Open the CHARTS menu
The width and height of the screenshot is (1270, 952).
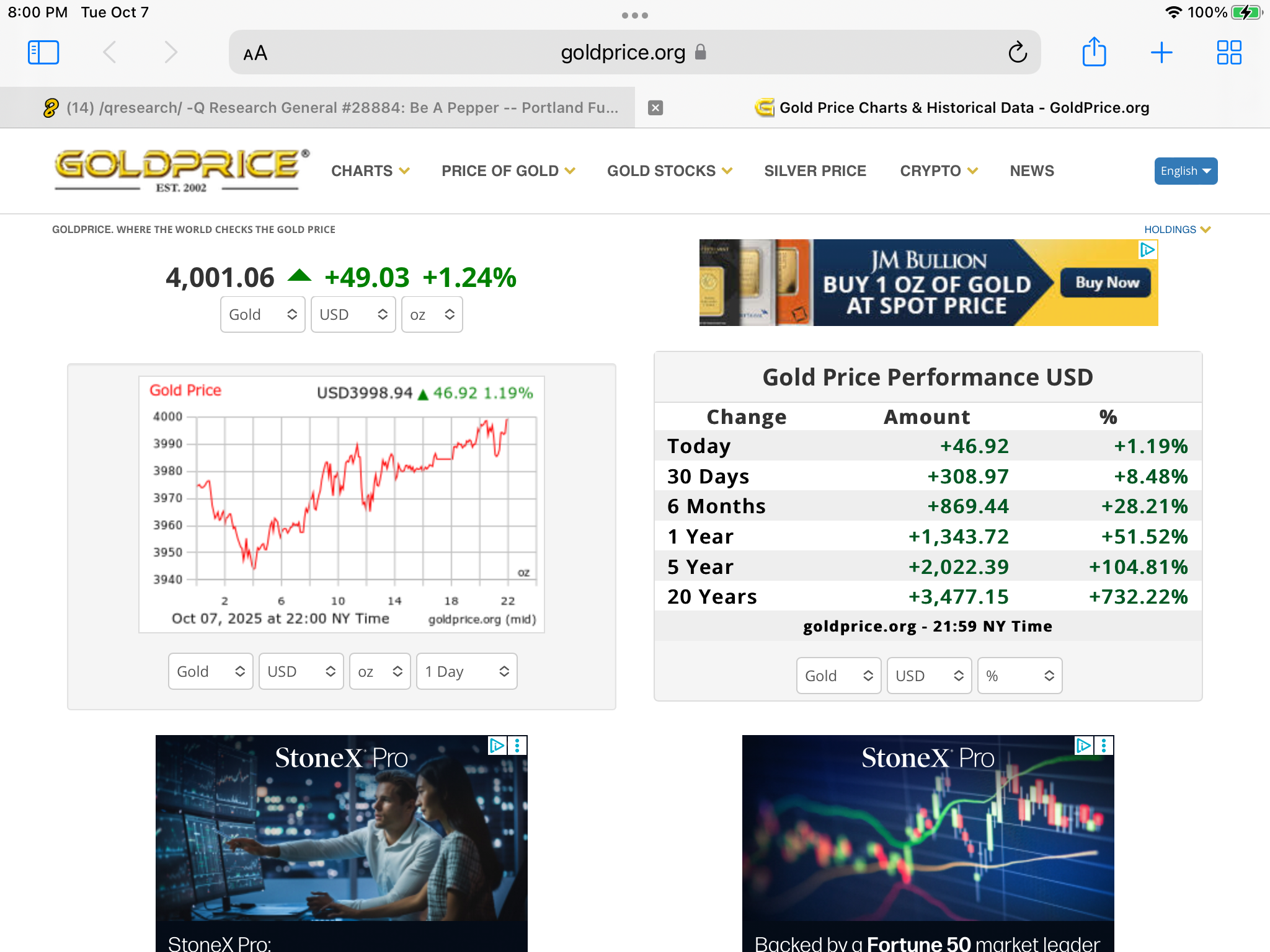370,171
